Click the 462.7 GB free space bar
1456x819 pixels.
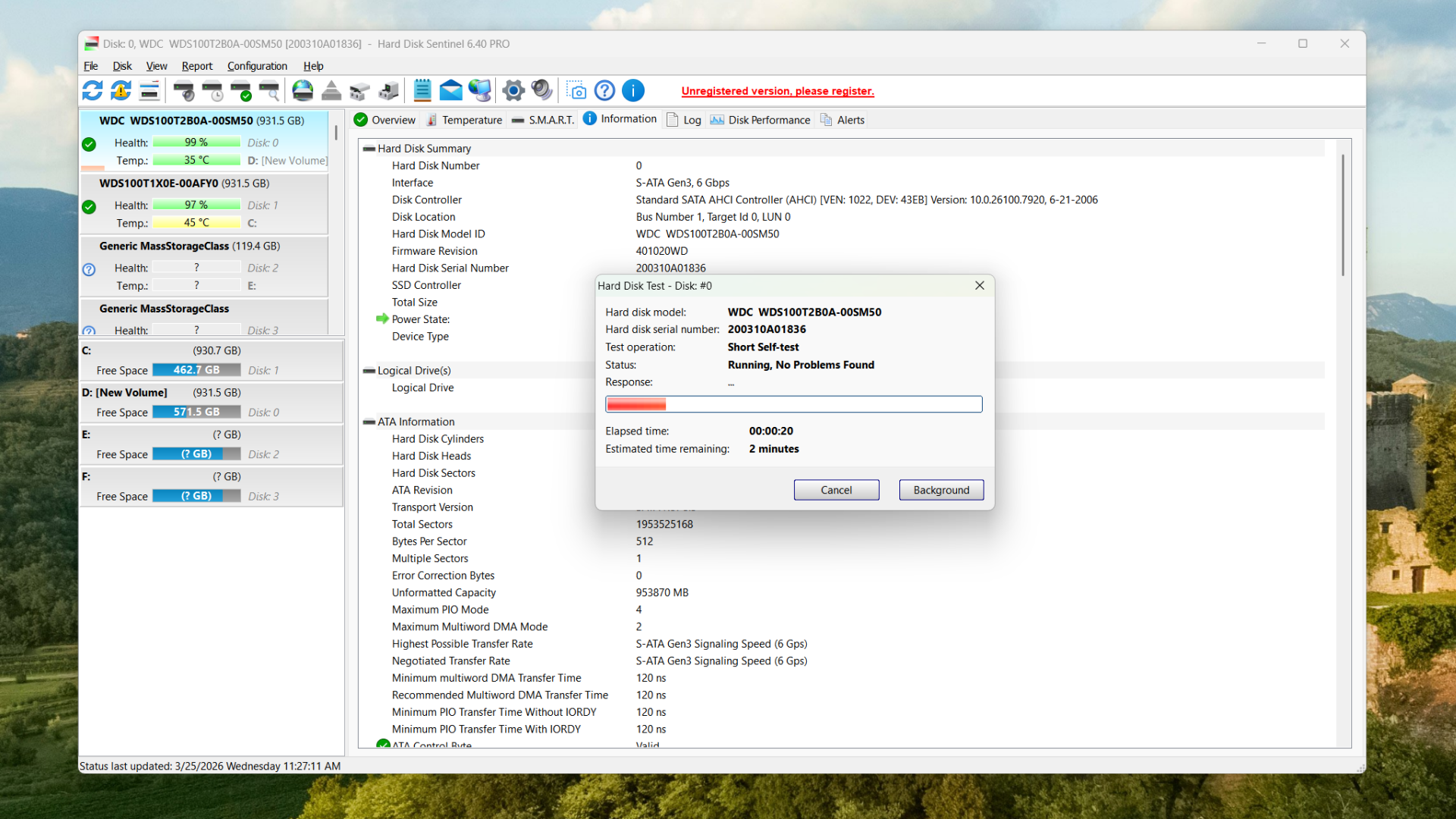click(x=196, y=370)
